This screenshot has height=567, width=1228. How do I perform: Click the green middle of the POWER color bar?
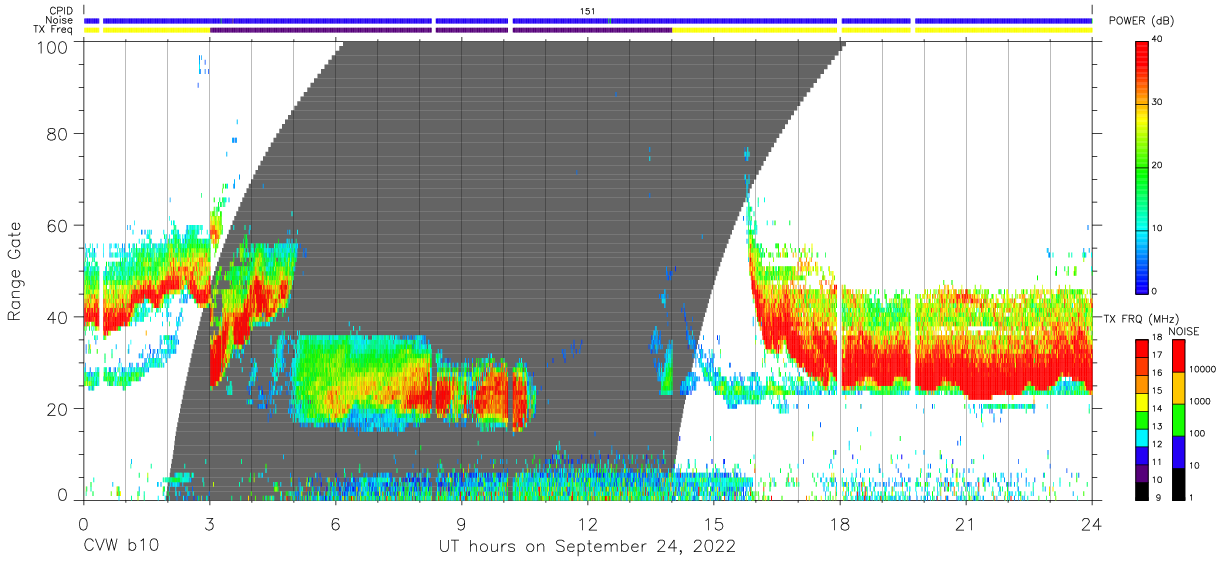(x=1141, y=166)
